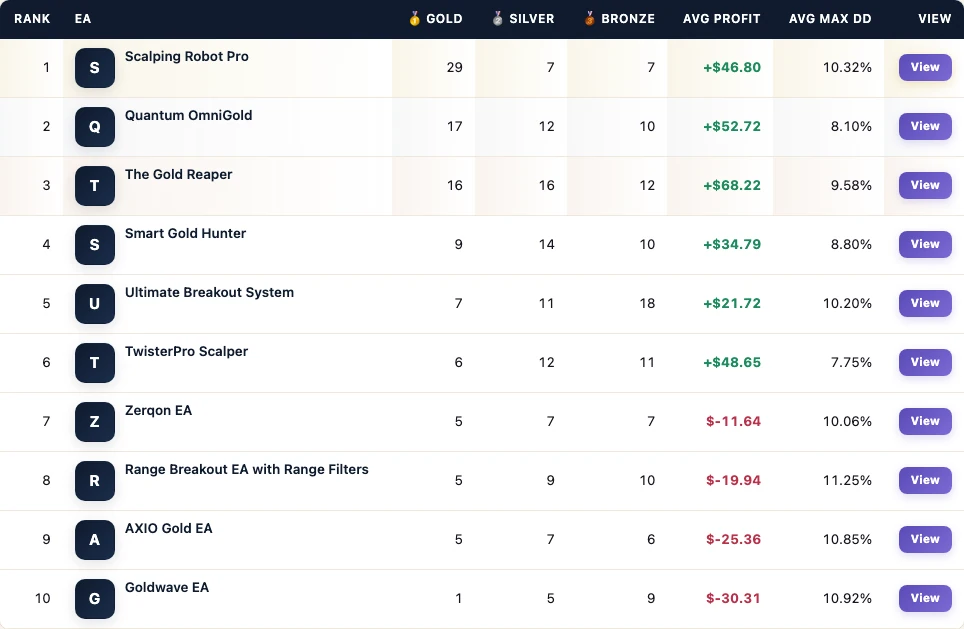
Task: Click the +$21.72 average profit value
Action: click(x=732, y=304)
